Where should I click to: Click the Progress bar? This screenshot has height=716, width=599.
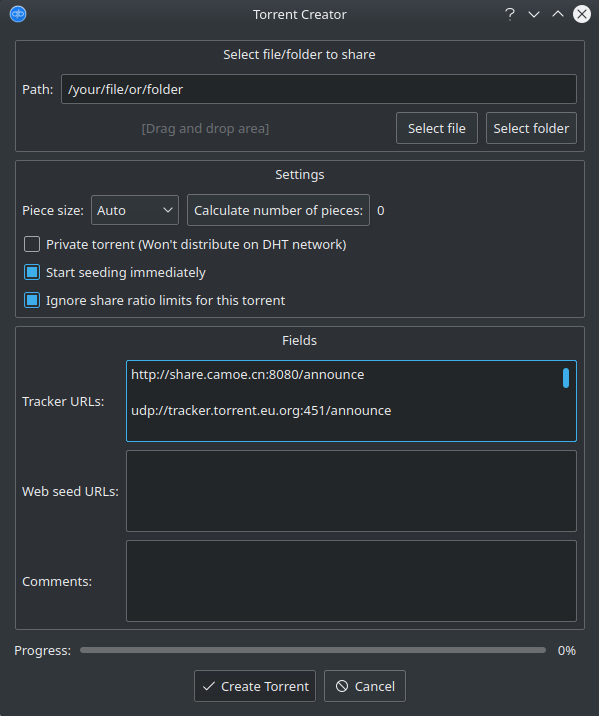tap(313, 650)
